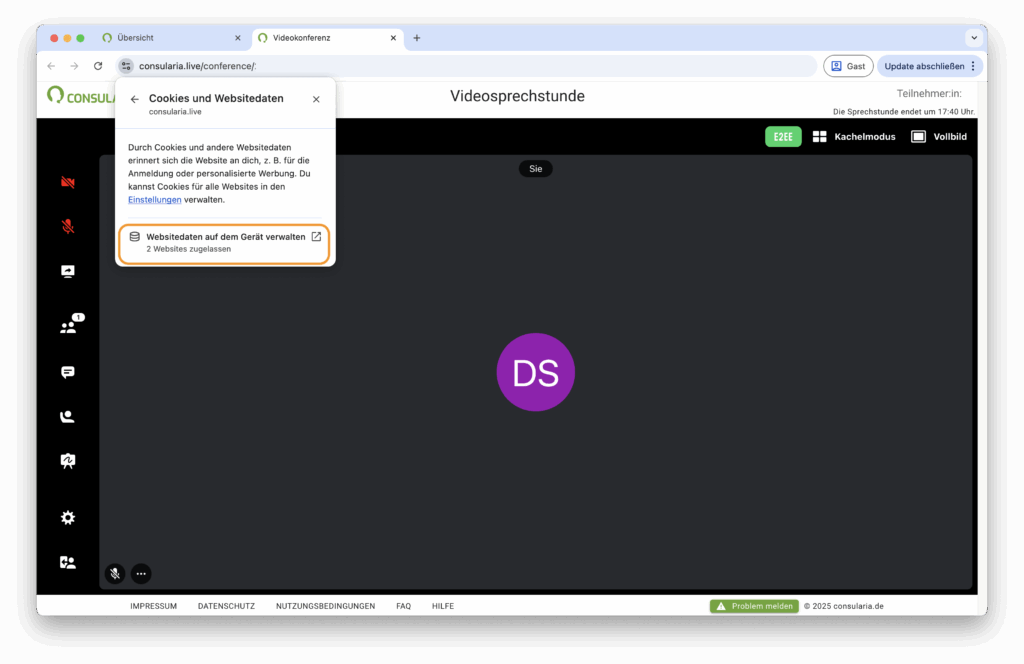Open the FAQ footer link
The width and height of the screenshot is (1024, 664).
tap(404, 606)
